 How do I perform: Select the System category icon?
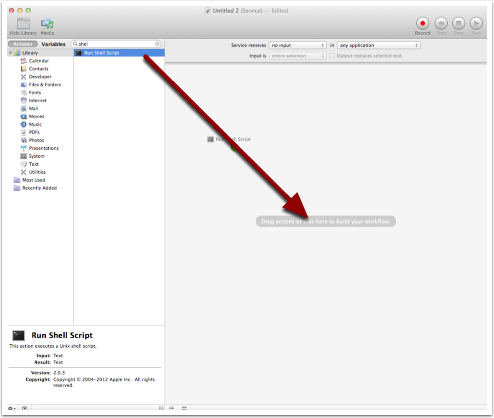click(x=23, y=156)
